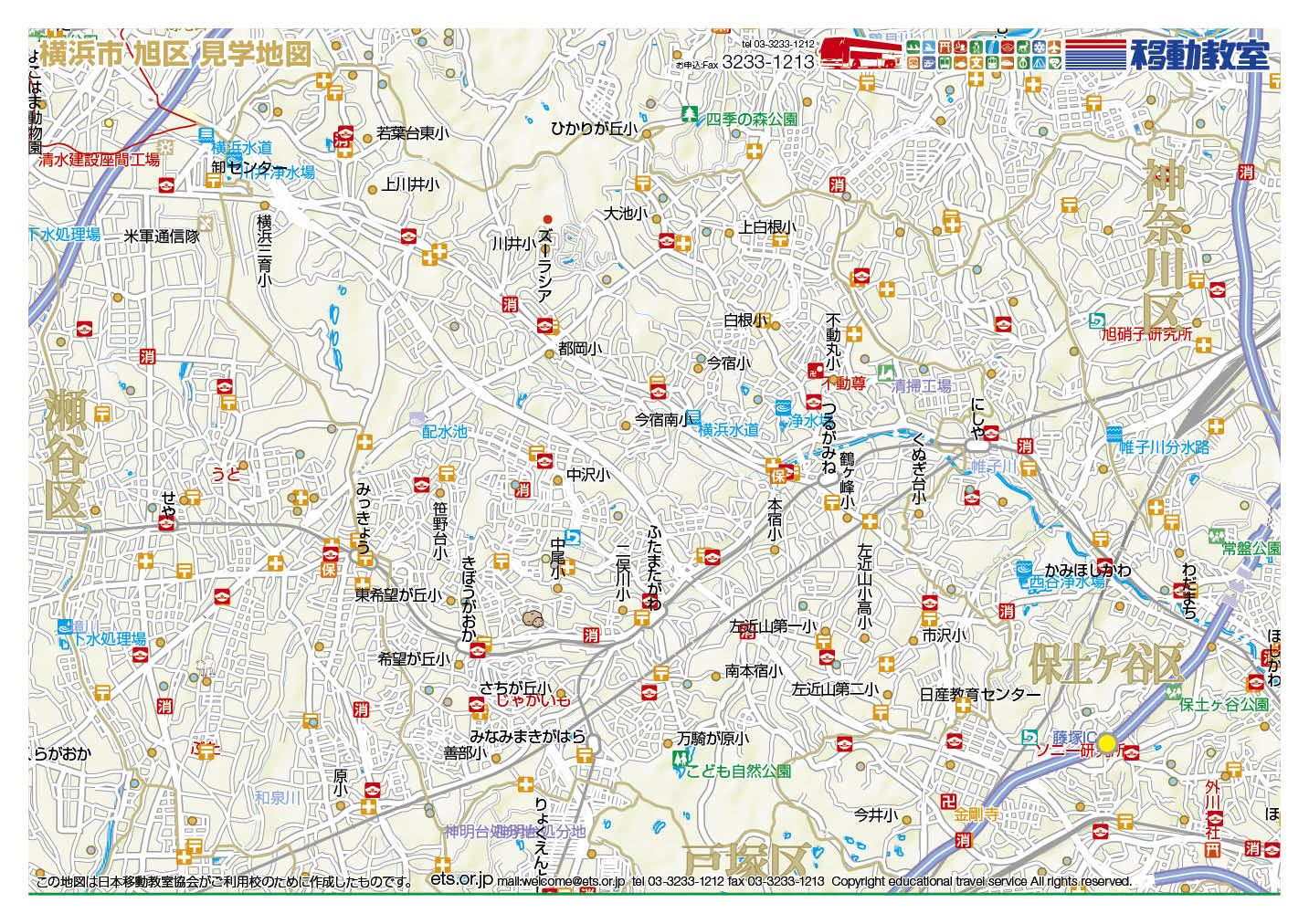1309x924 pixels.
Task: Click the yellow circle marker near ソニー研究所
Action: pyautogui.click(x=1107, y=743)
